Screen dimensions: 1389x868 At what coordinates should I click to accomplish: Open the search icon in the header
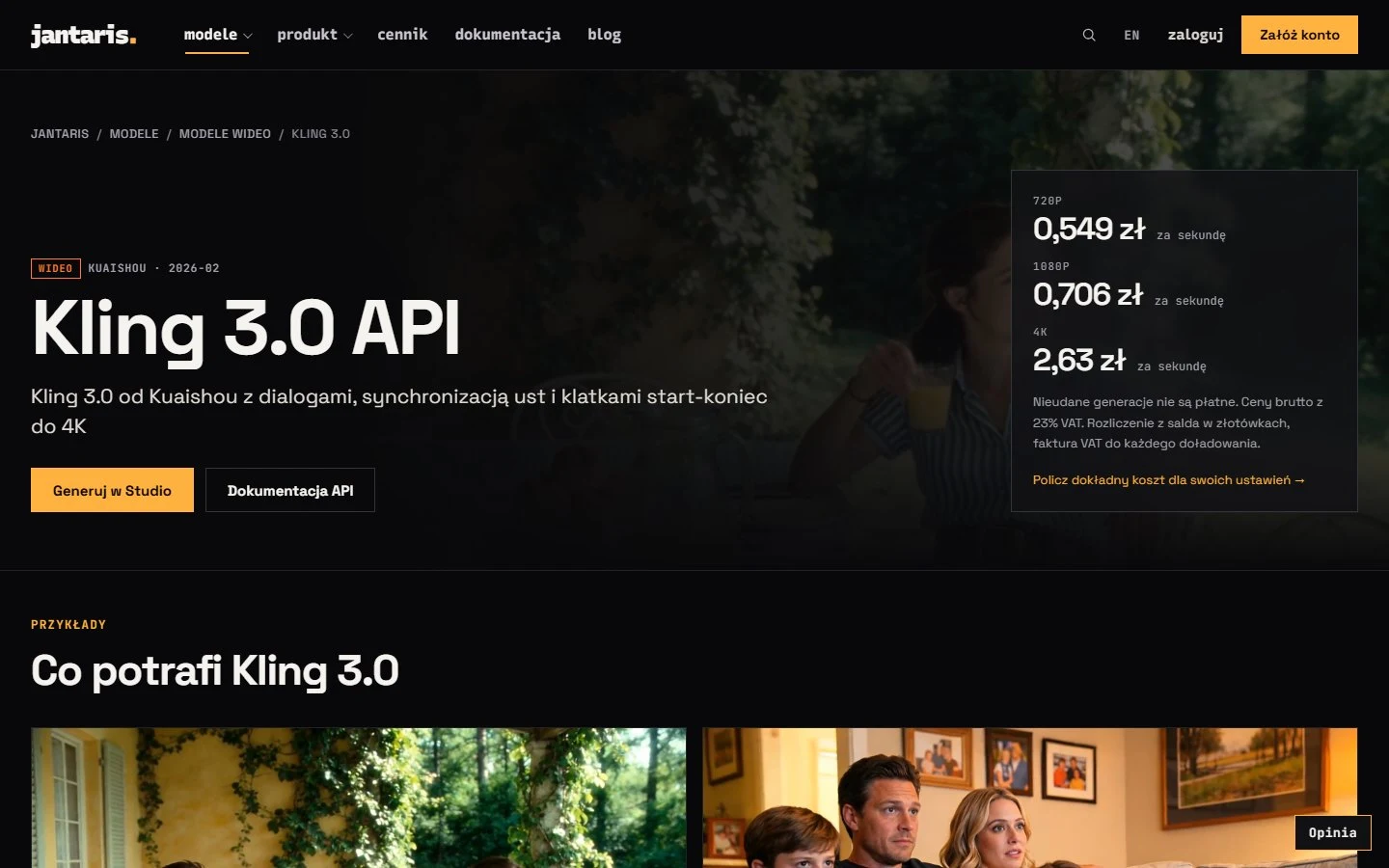pos(1089,35)
